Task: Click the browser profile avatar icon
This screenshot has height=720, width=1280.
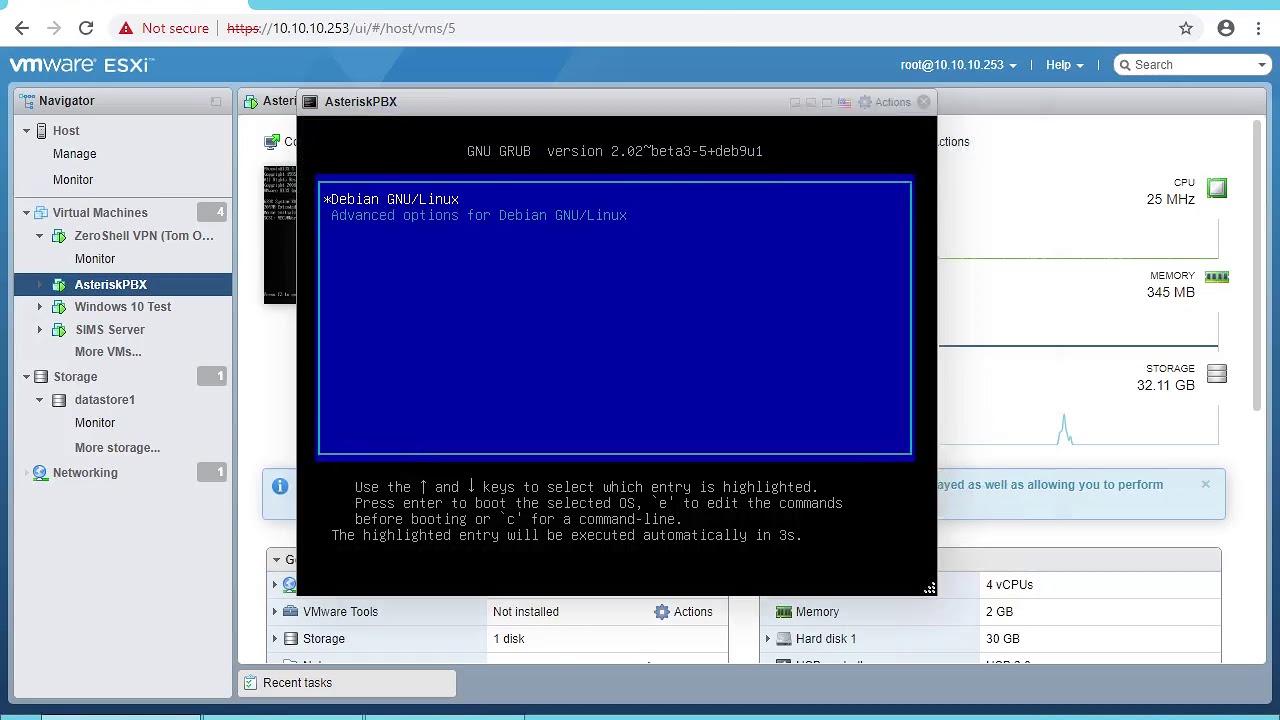Action: pyautogui.click(x=1226, y=28)
